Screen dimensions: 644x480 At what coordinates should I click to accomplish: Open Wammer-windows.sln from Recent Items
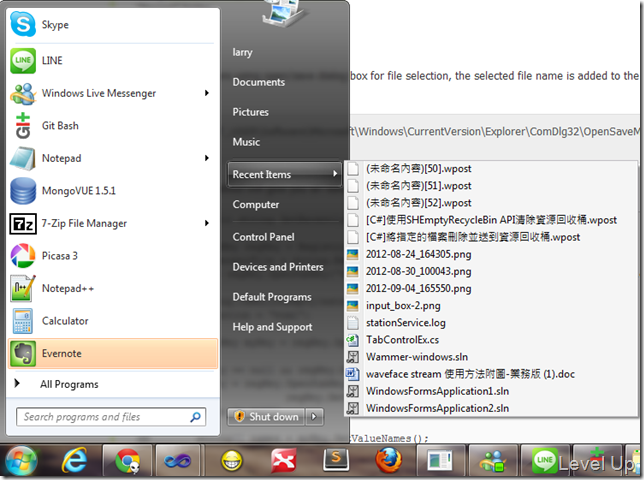coord(417,357)
